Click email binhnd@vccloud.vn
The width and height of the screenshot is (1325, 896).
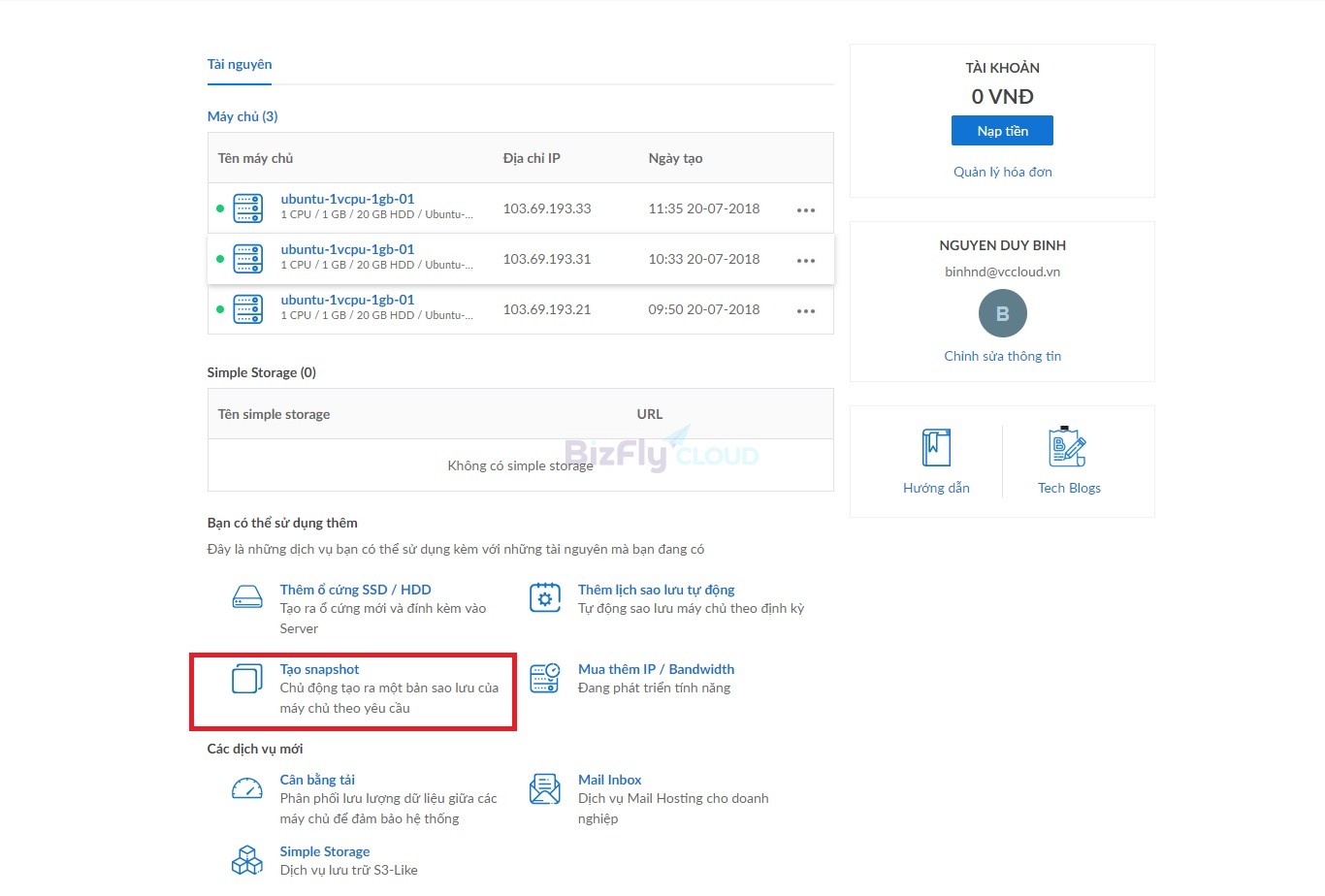pos(1003,272)
